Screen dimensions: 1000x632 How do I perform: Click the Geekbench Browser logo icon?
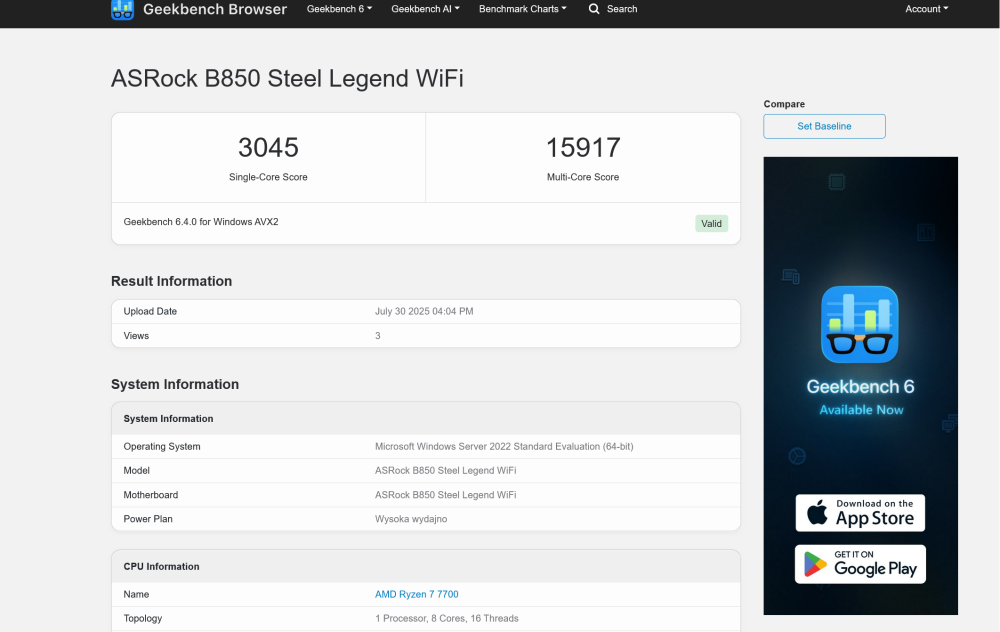pos(122,10)
